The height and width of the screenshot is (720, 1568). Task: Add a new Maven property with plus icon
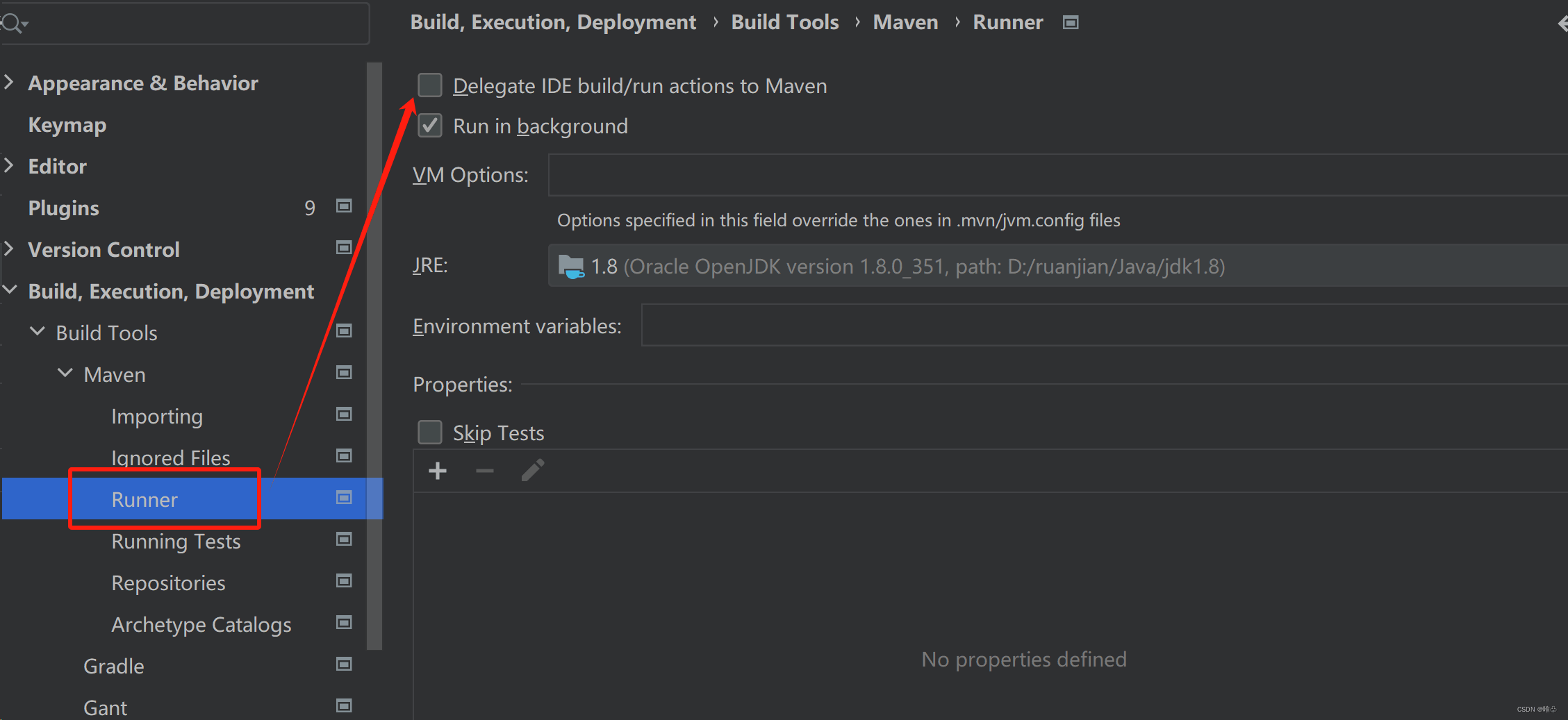[438, 471]
